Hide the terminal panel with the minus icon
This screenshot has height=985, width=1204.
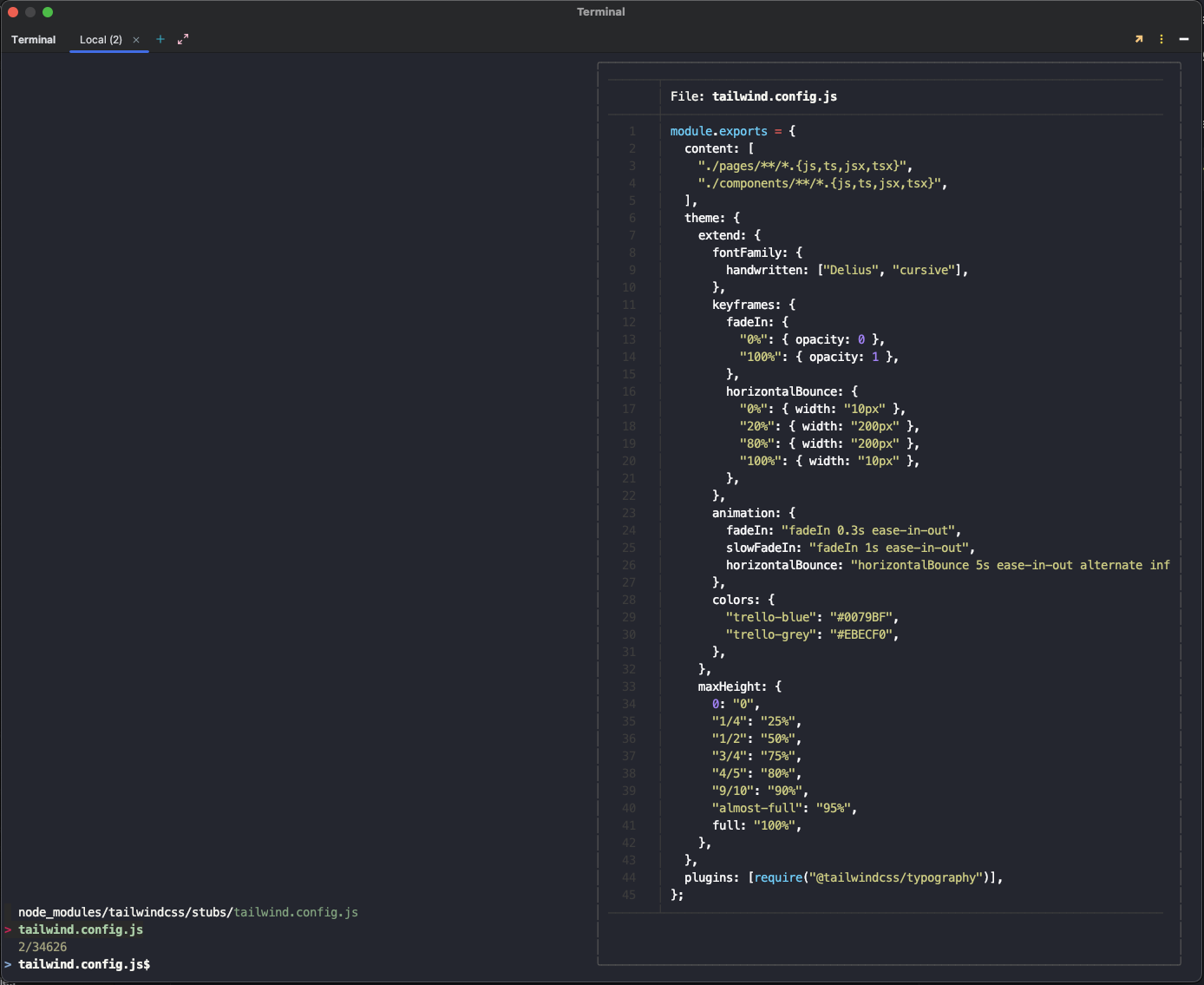[x=1184, y=39]
